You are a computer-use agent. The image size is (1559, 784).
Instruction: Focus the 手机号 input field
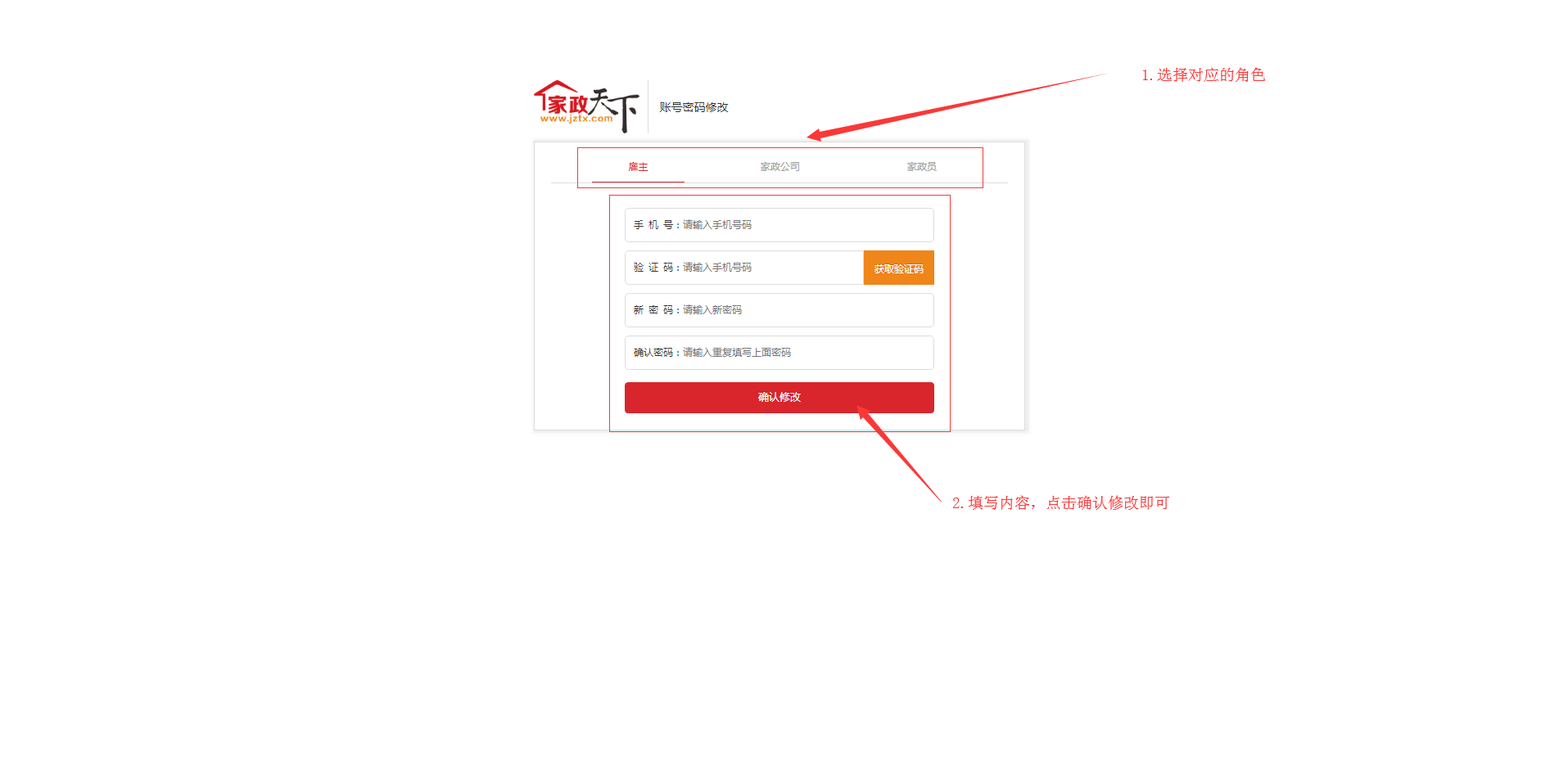(779, 225)
